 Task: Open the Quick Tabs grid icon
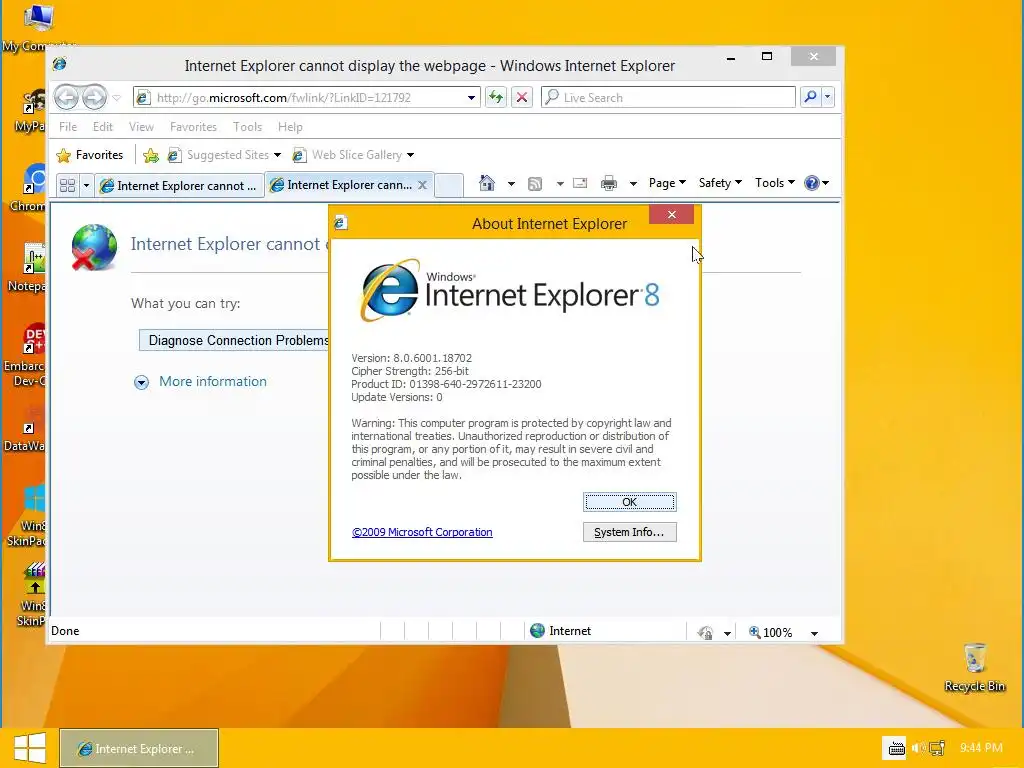pyautogui.click(x=67, y=185)
